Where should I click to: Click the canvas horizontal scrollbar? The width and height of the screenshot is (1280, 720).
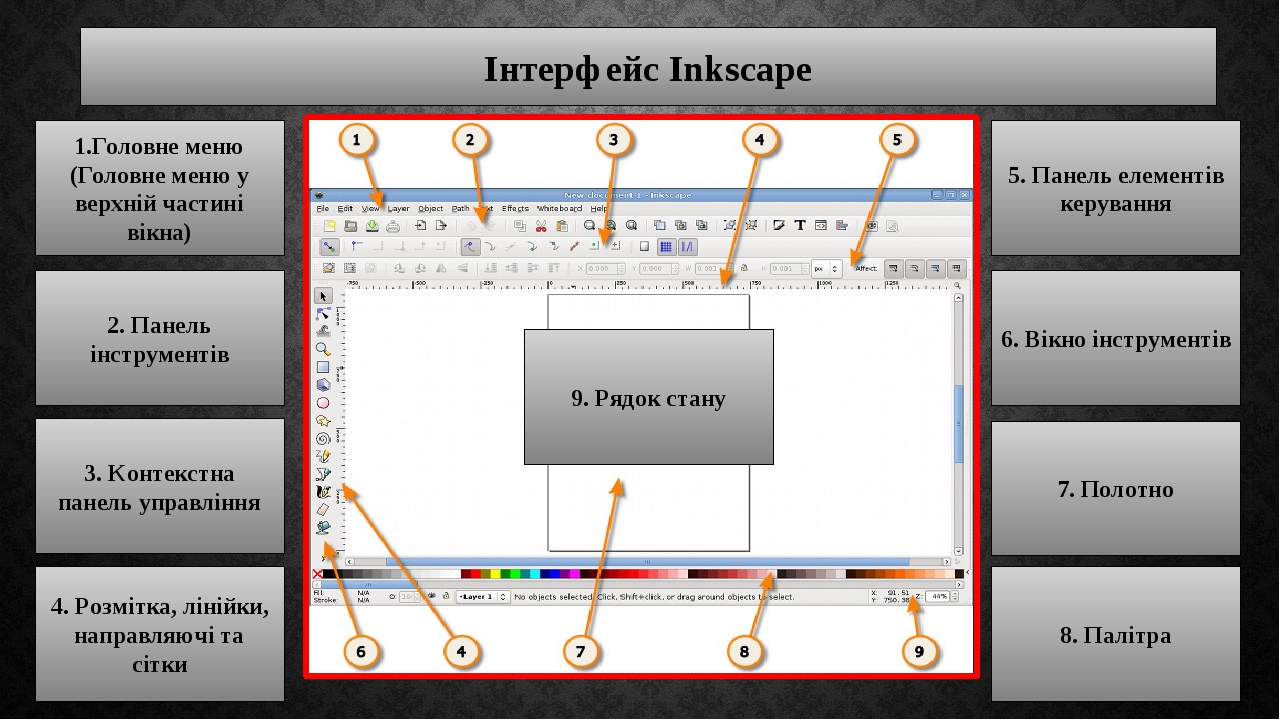click(648, 562)
